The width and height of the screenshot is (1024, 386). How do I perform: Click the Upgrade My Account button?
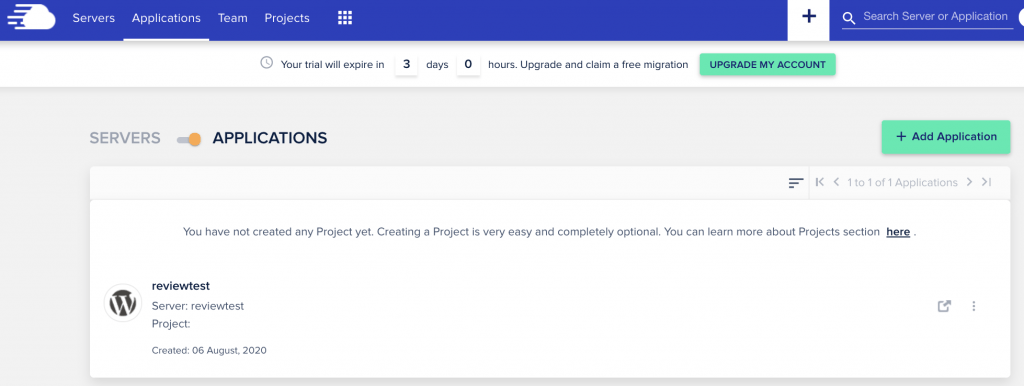click(767, 65)
